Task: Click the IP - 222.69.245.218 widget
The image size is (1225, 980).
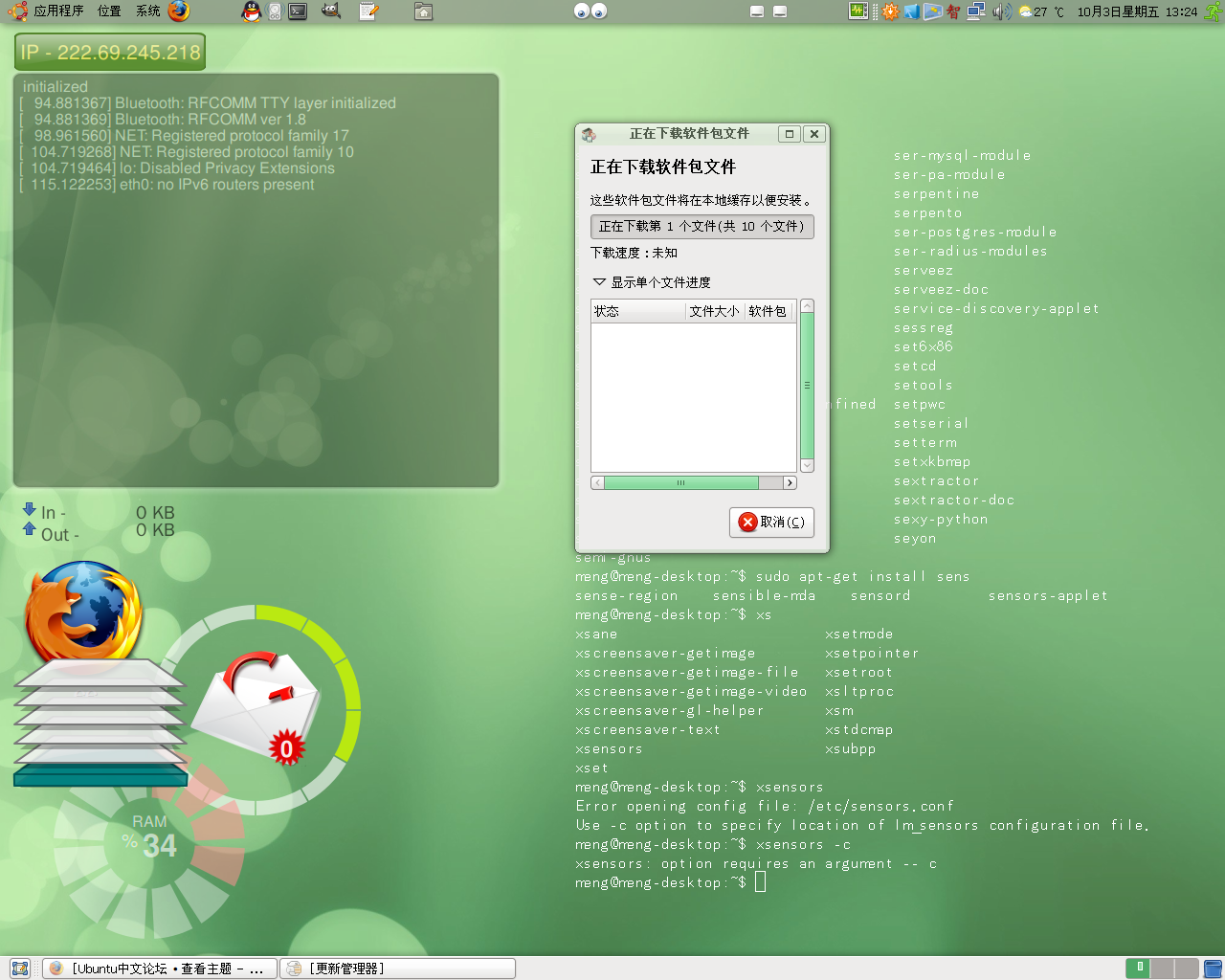Action: [110, 52]
